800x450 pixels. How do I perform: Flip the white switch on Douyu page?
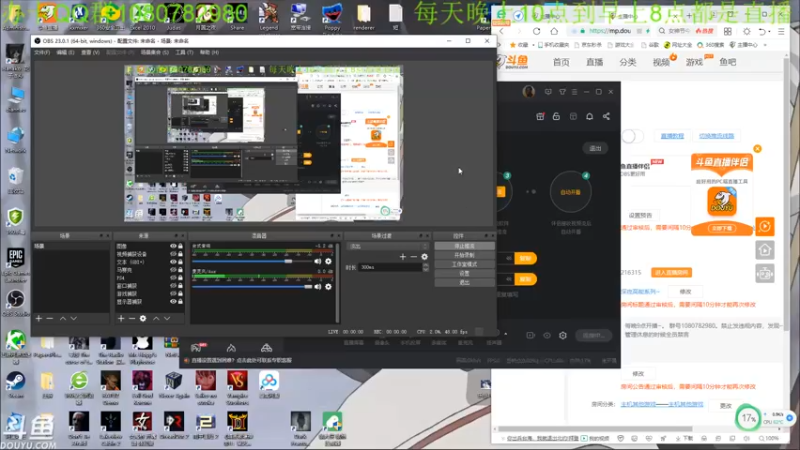click(x=632, y=136)
